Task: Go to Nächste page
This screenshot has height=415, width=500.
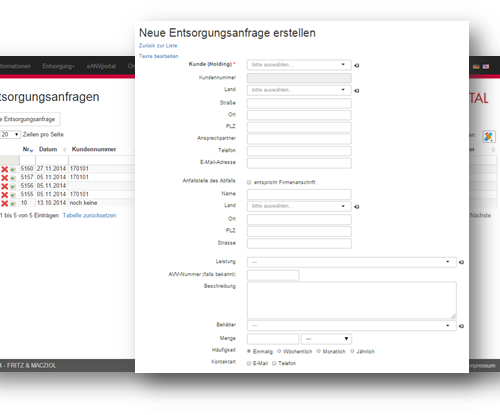Action: pos(480,215)
